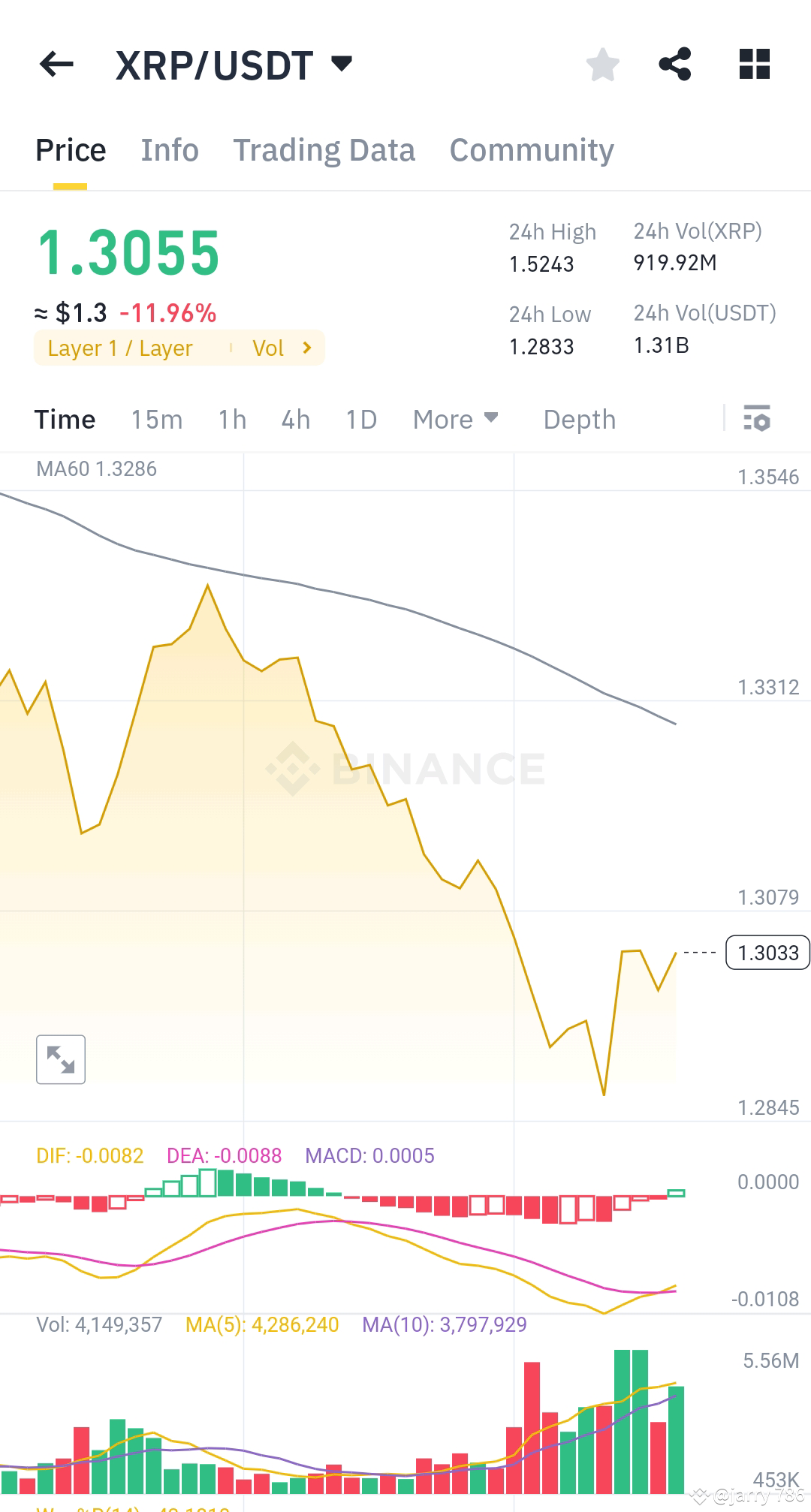
Task: Open the share options with the share icon
Action: [x=675, y=65]
